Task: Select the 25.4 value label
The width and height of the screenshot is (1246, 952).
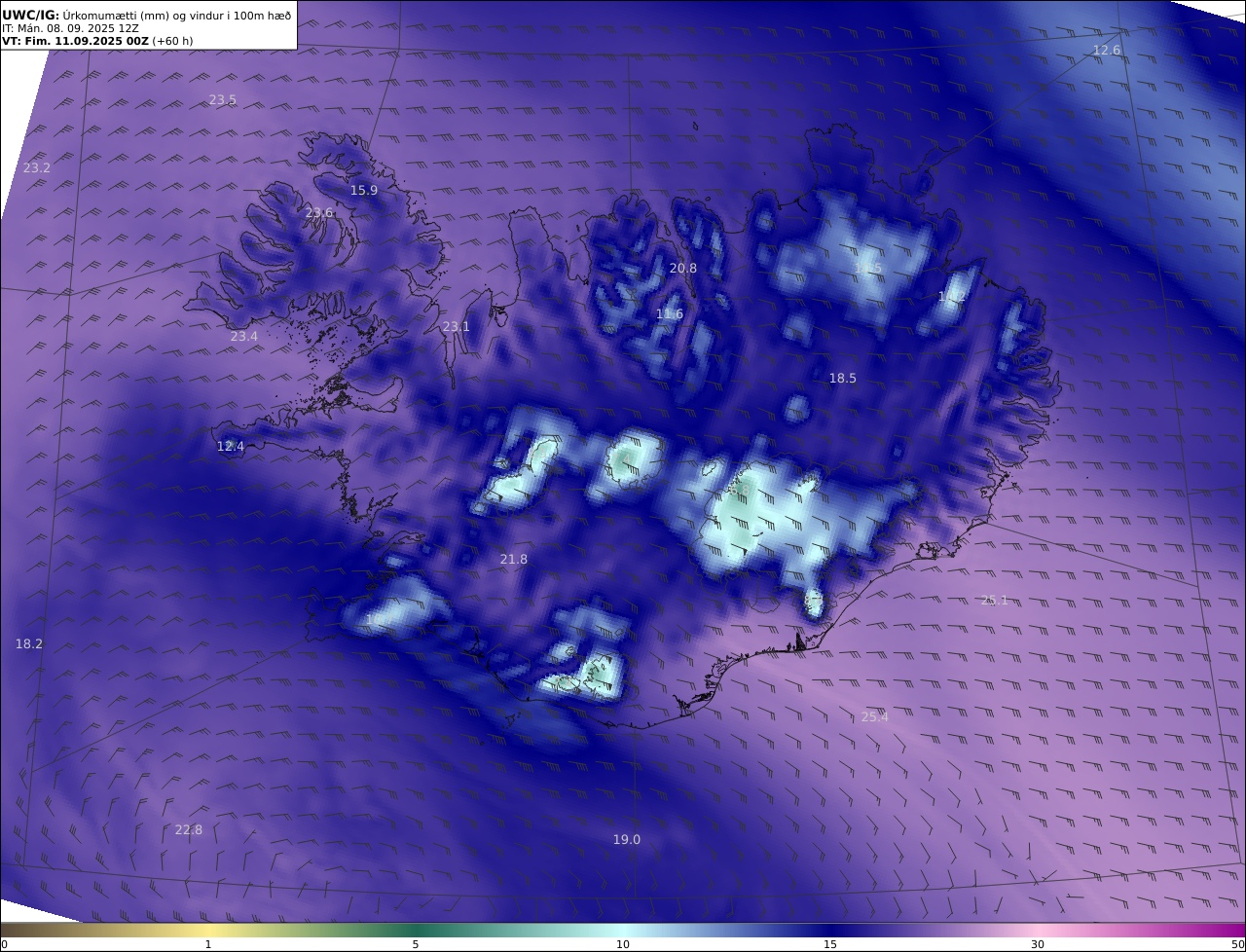Action: click(x=875, y=716)
